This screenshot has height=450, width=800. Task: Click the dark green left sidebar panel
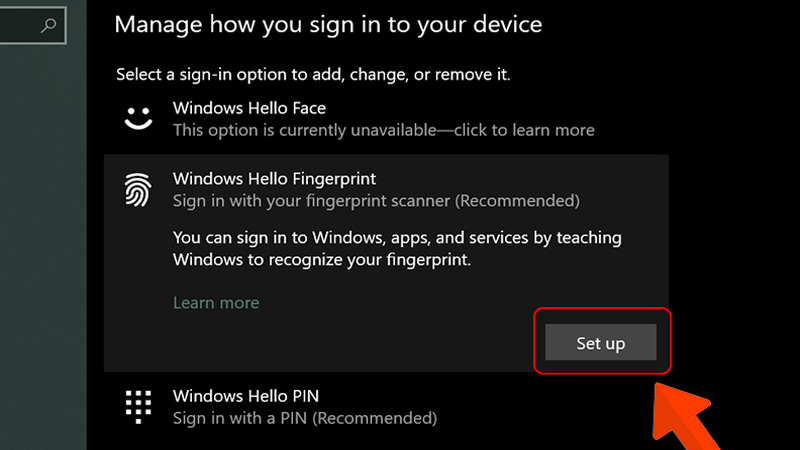click(x=43, y=250)
